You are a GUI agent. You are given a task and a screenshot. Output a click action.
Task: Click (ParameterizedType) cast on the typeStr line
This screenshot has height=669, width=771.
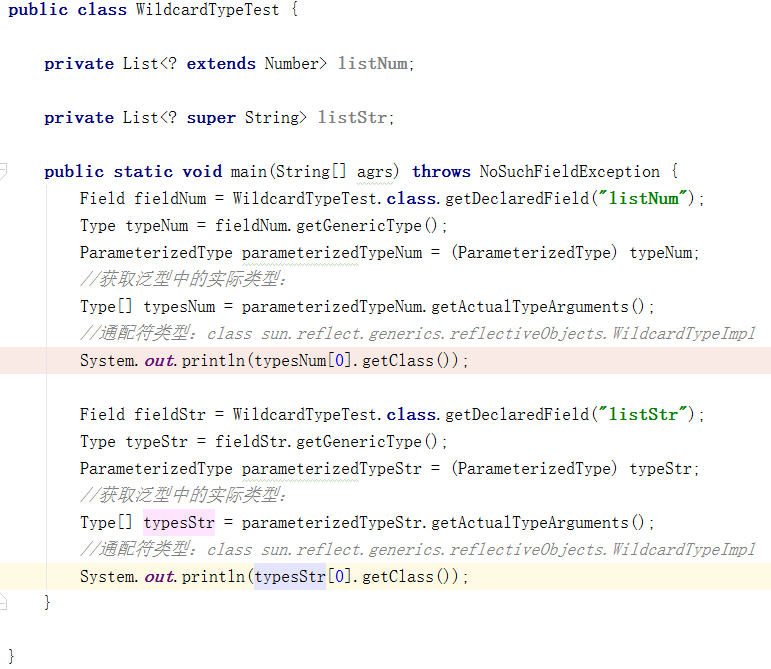coord(534,468)
